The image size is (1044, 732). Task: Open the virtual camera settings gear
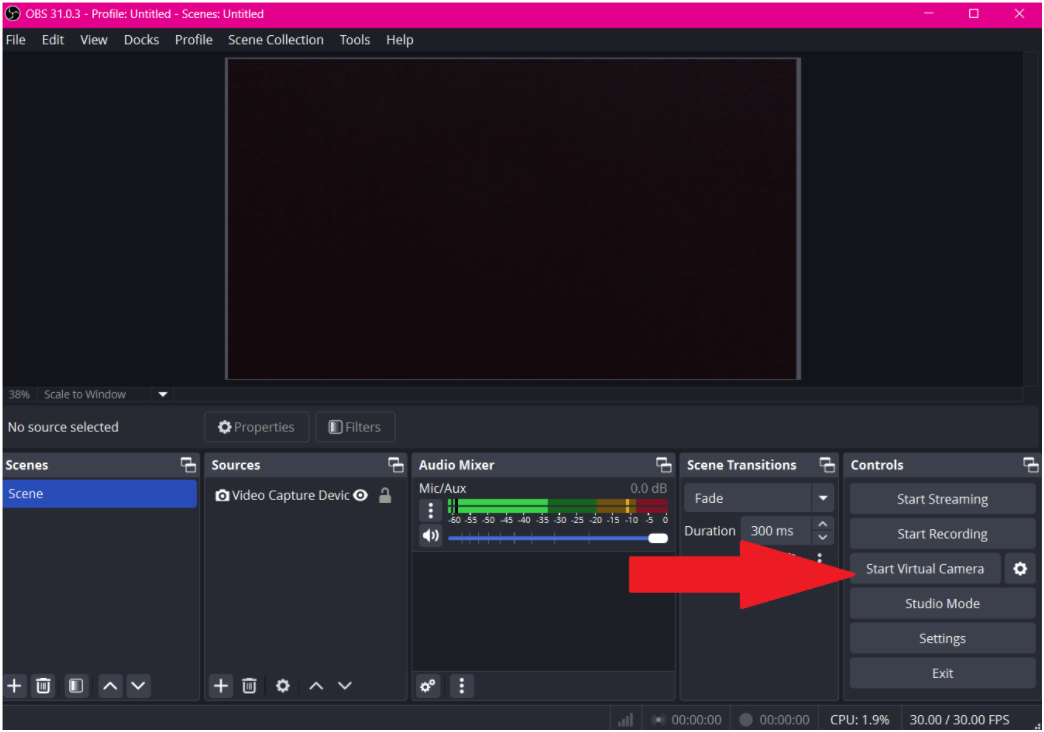(1020, 569)
